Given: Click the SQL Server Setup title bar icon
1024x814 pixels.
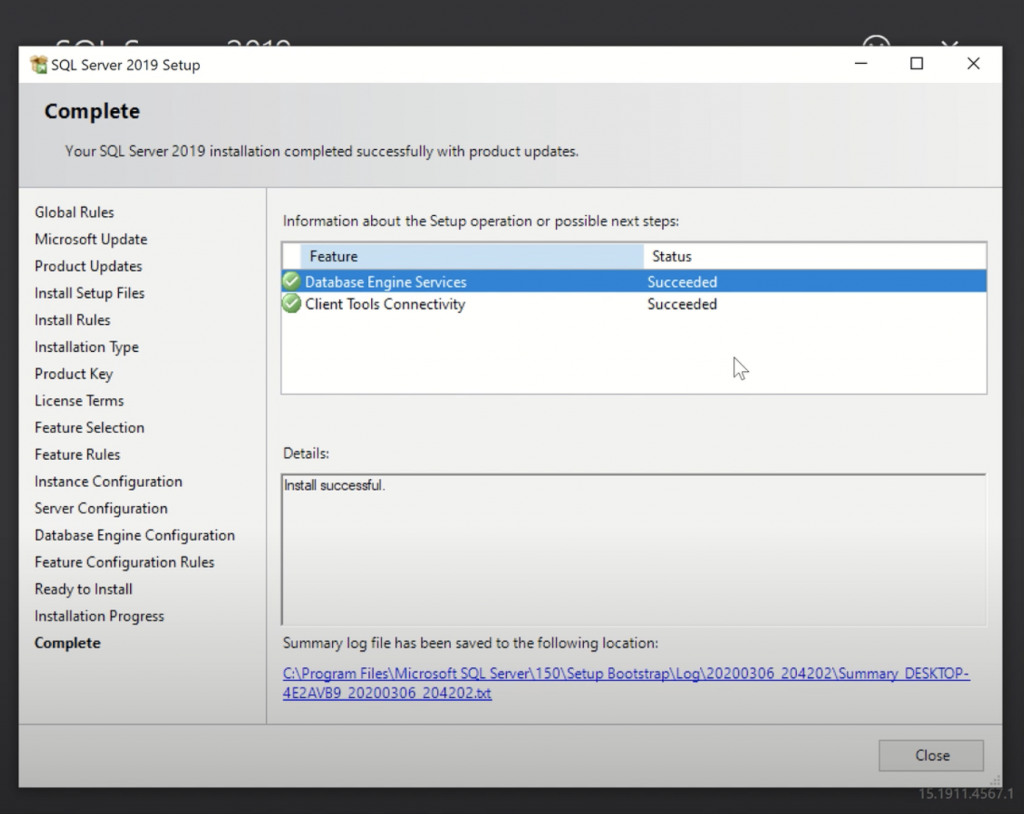Looking at the screenshot, I should click(39, 65).
